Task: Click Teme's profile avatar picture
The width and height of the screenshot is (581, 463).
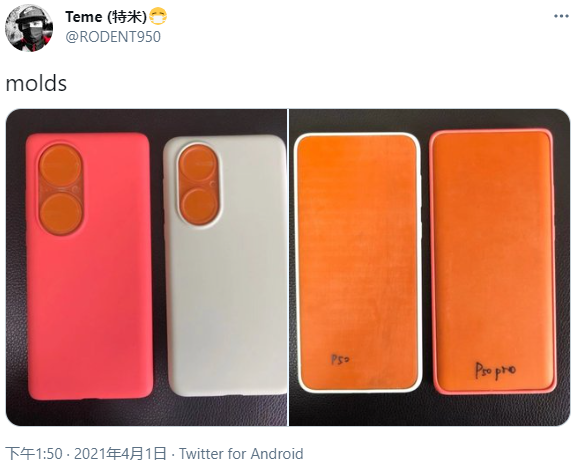Action: point(29,28)
